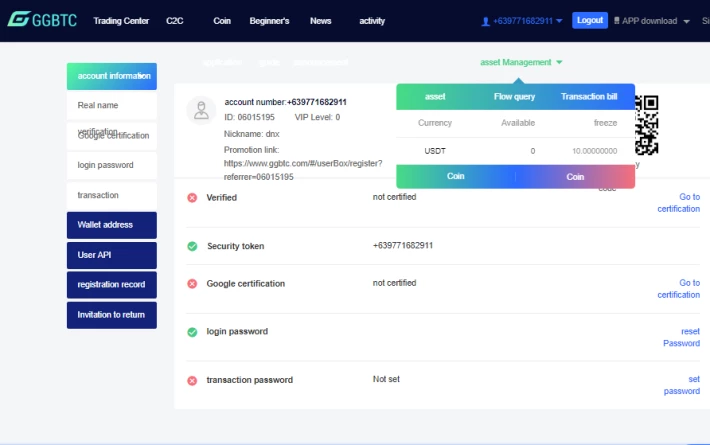Screen dimensions: 710x445
Task: Click red cross icon beside Verified
Action: click(192, 198)
